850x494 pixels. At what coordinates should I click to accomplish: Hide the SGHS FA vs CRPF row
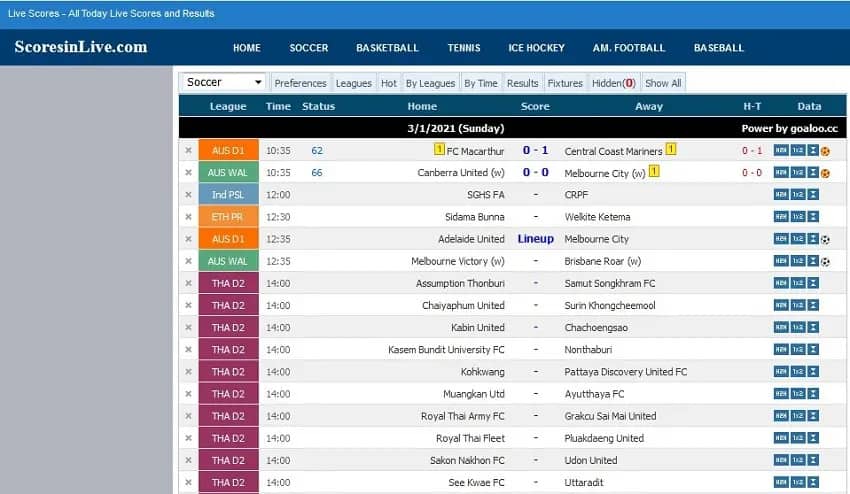pos(188,195)
